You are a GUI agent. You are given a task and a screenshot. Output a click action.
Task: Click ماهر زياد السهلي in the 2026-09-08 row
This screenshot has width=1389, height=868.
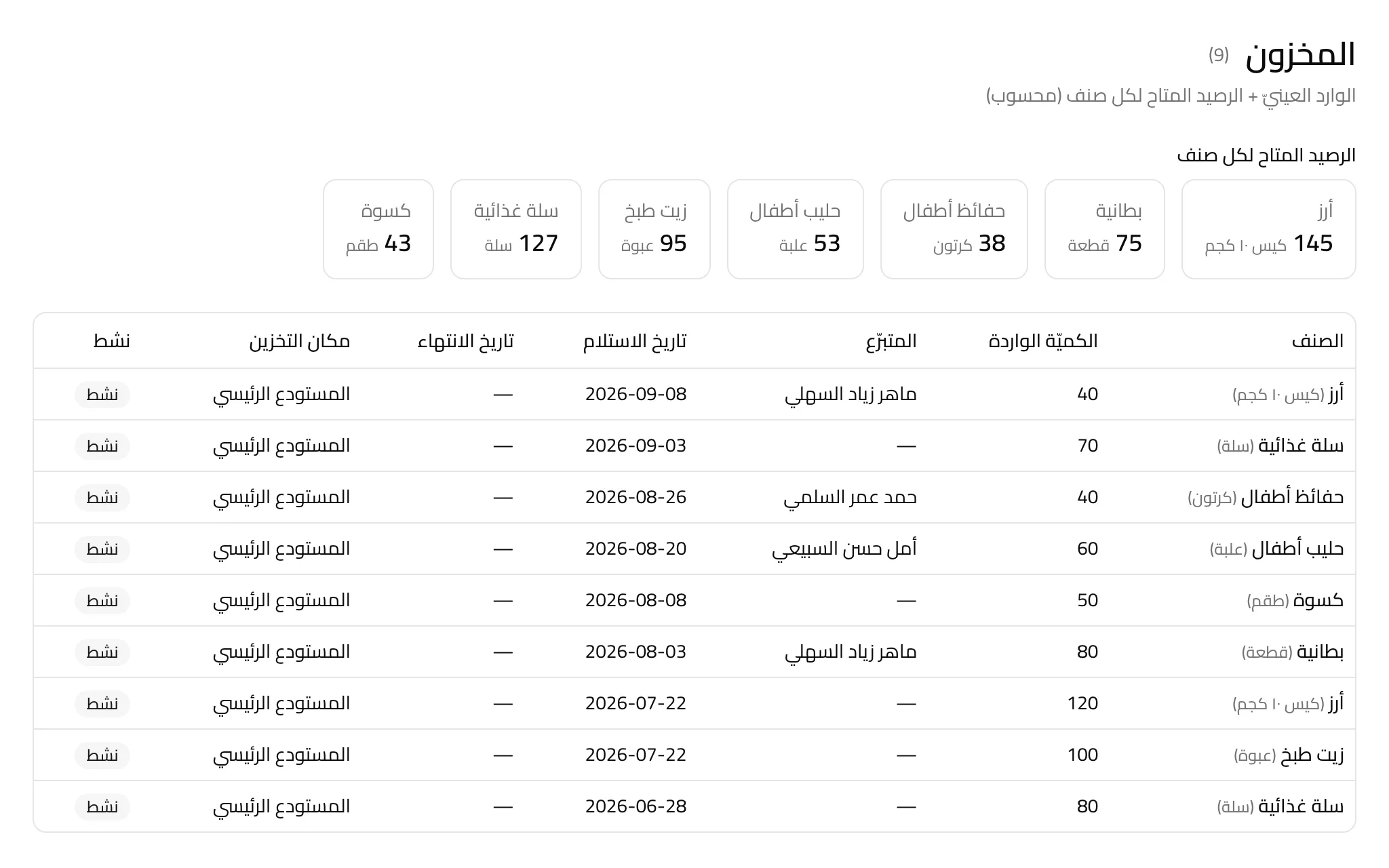point(850,395)
